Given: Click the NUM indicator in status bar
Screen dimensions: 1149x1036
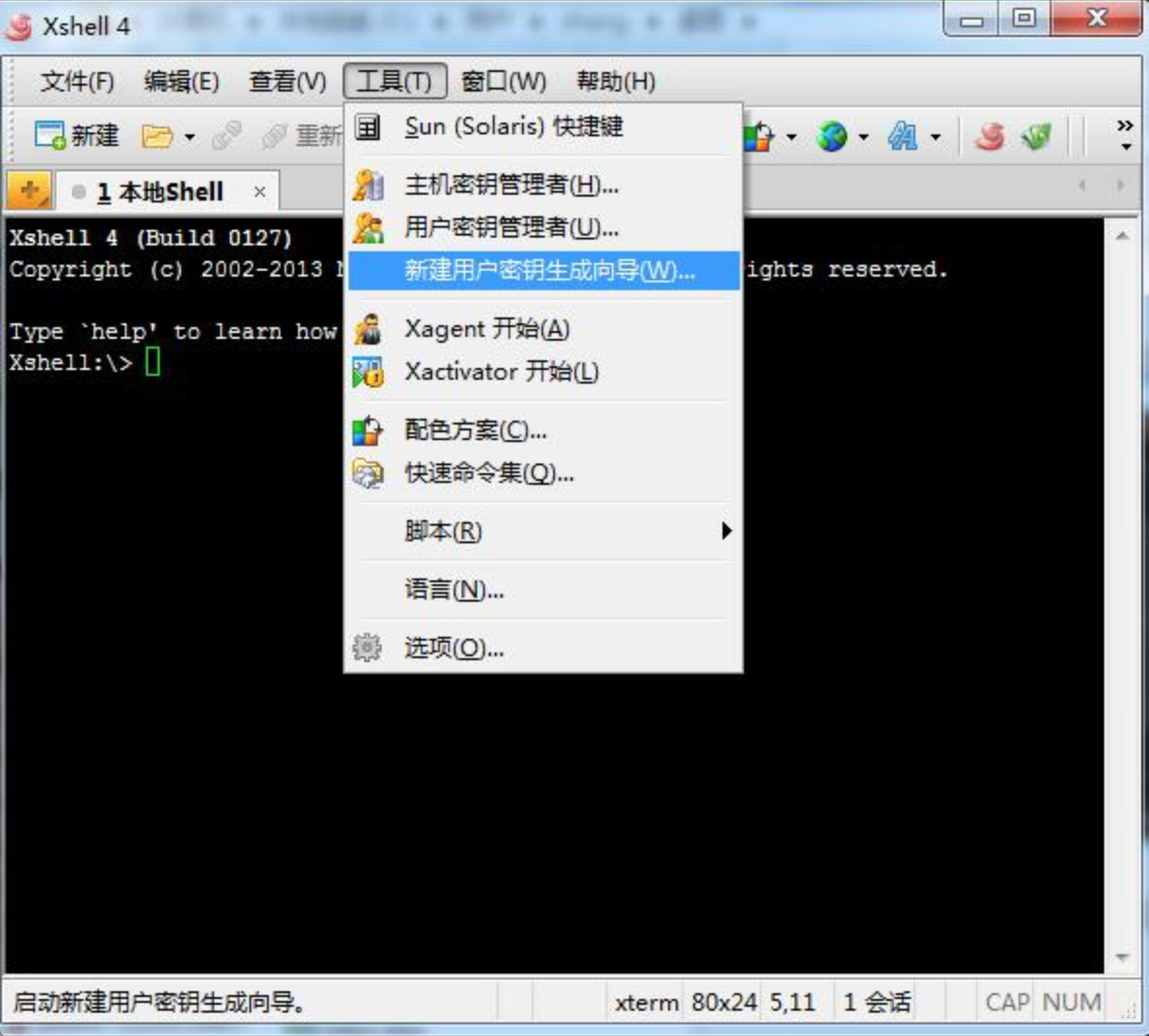Looking at the screenshot, I should click(x=1071, y=1002).
